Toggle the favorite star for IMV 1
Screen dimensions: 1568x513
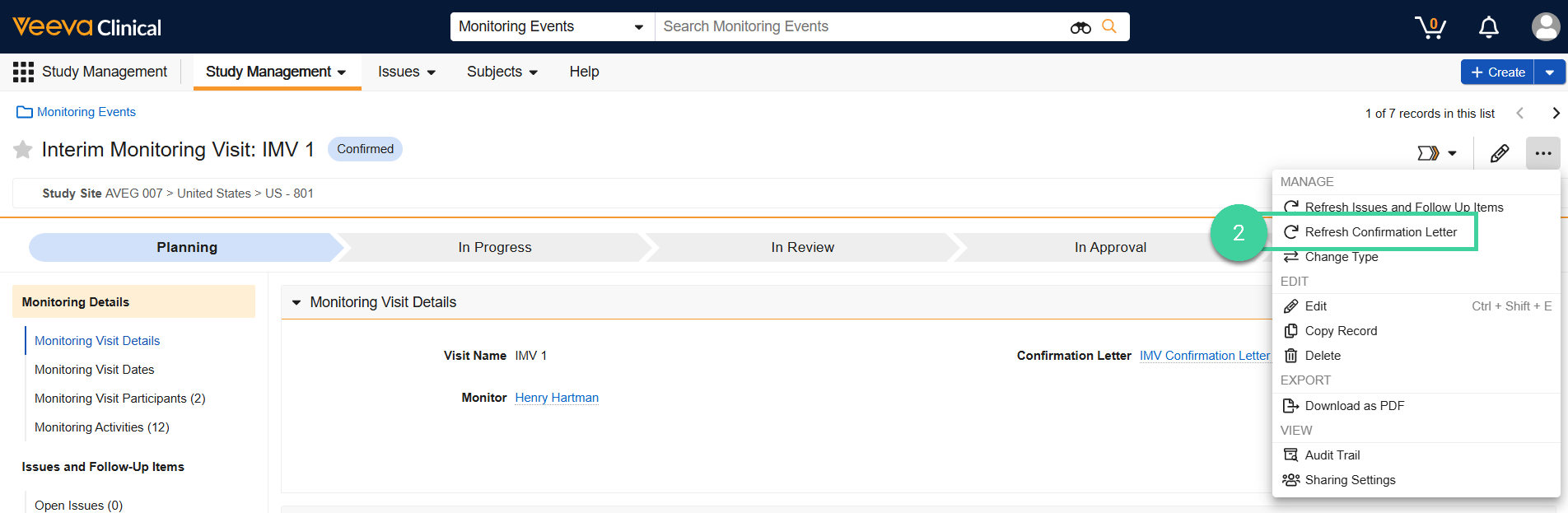click(x=23, y=150)
